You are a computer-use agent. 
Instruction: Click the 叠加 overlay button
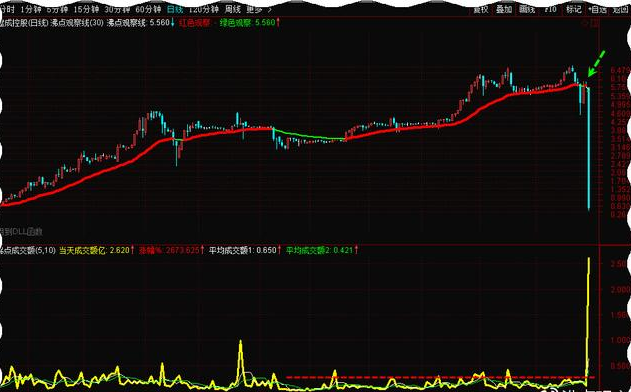click(x=504, y=9)
